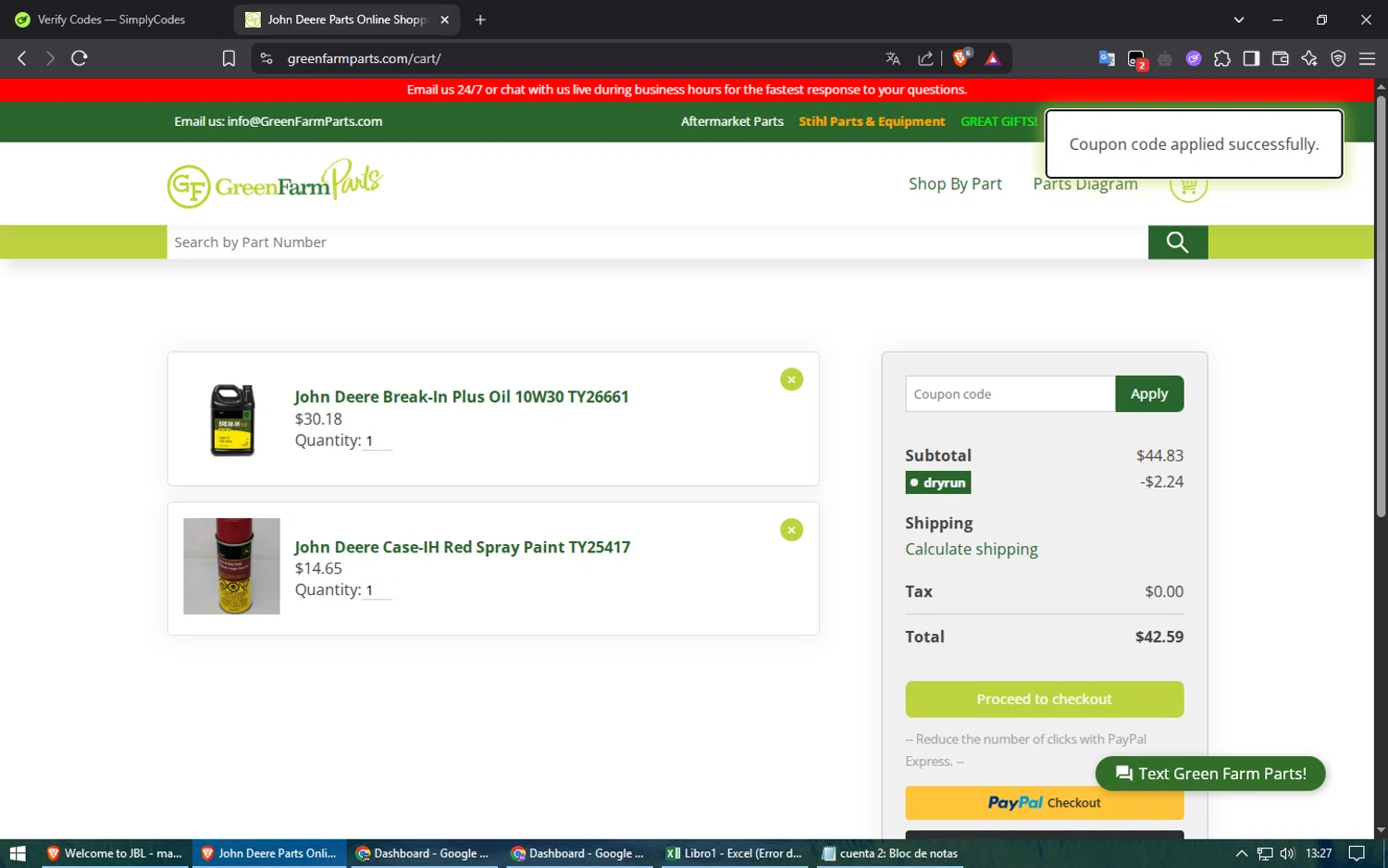Open Aftermarket Parts menu item

[x=732, y=121]
